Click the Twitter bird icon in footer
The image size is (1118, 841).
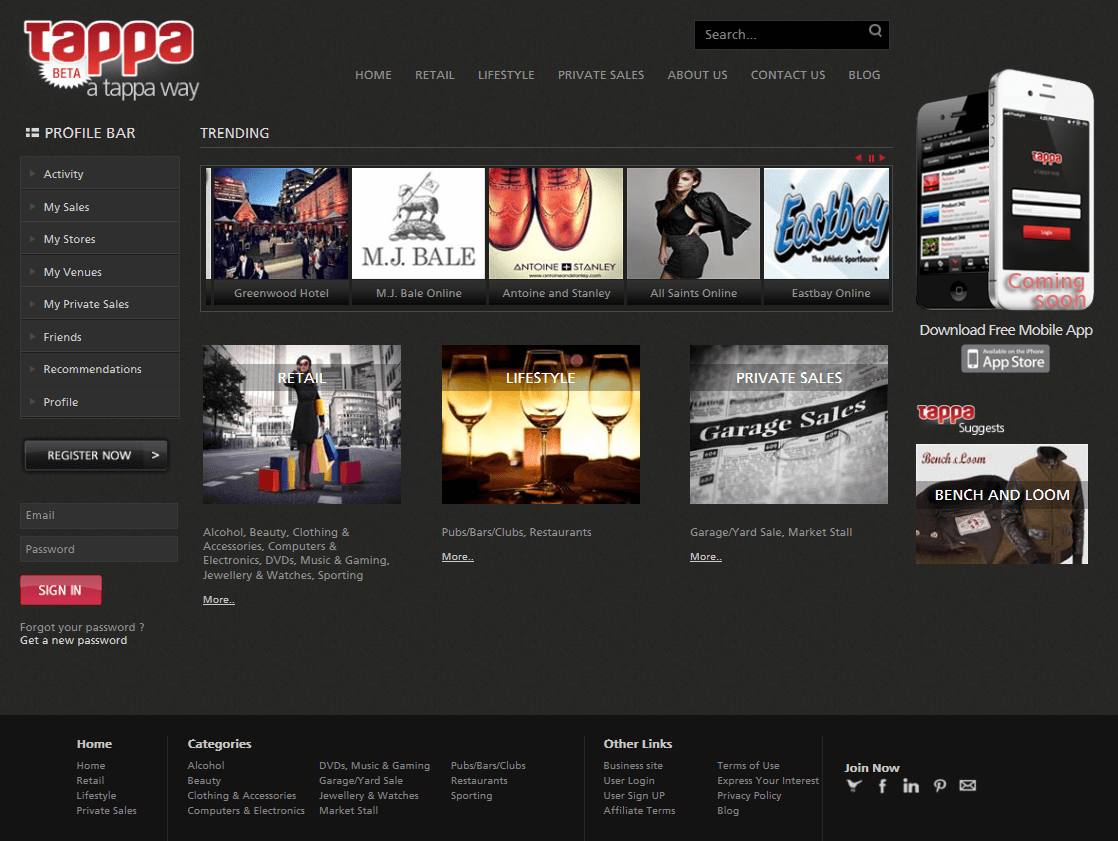point(853,785)
